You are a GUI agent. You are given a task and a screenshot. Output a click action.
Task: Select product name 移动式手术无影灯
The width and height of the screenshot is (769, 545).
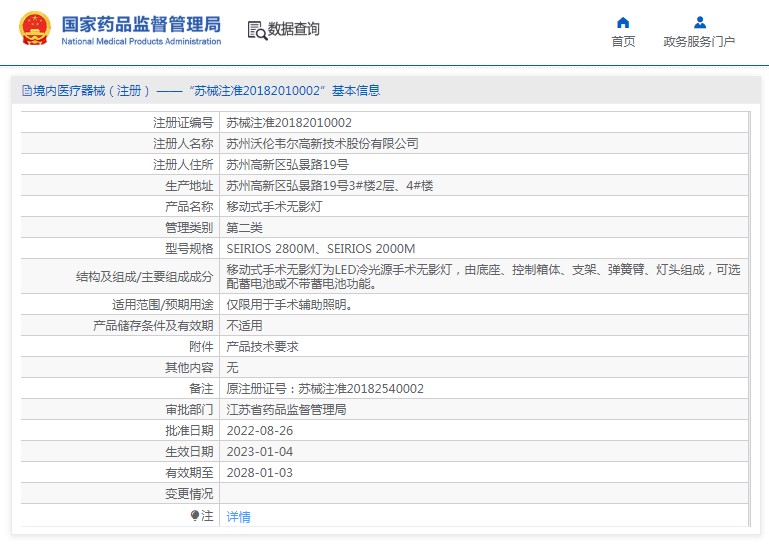coord(274,207)
